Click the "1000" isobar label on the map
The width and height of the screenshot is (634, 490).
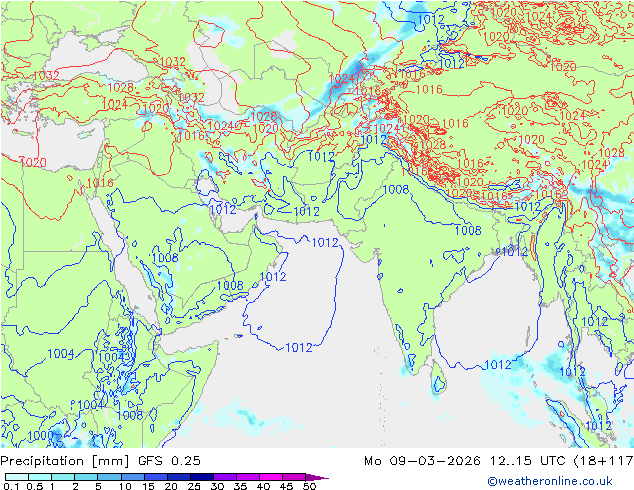pos(40,436)
